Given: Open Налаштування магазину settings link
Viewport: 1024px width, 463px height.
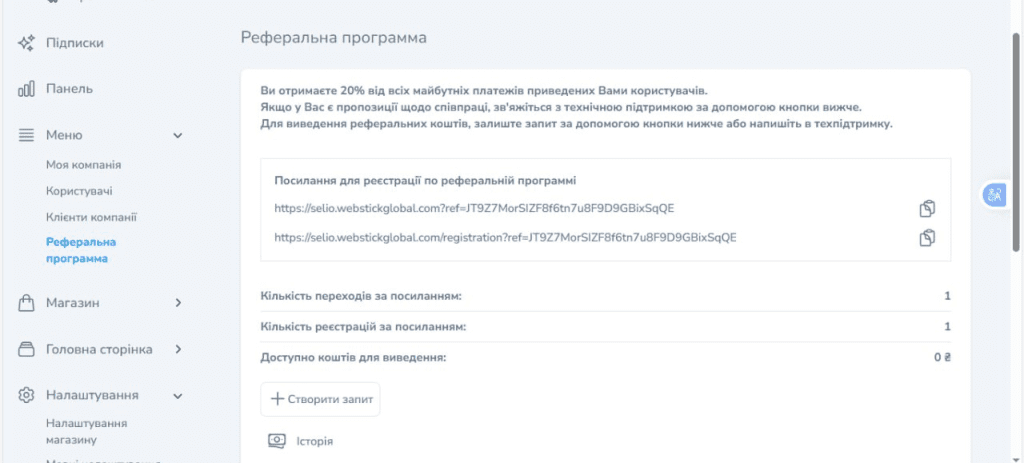Looking at the screenshot, I should coord(85,431).
